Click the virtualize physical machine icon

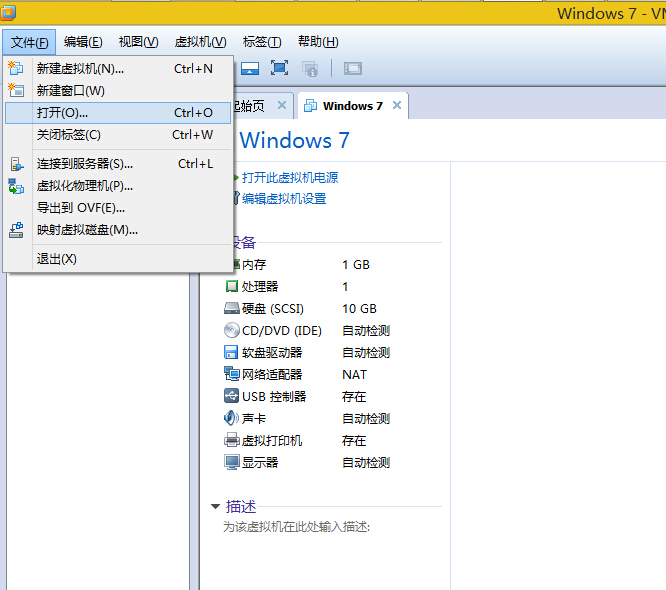click(x=16, y=186)
